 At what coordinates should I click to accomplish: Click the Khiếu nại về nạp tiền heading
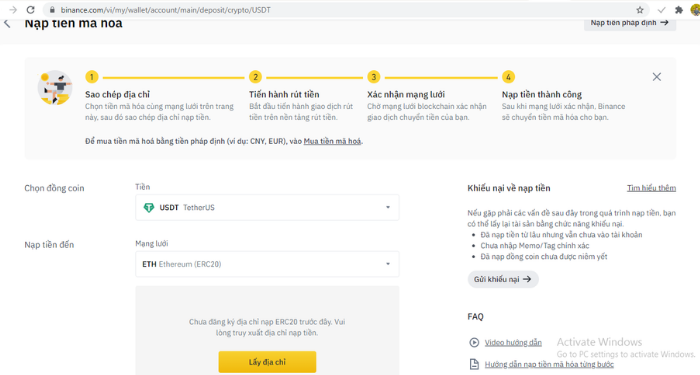(508, 188)
